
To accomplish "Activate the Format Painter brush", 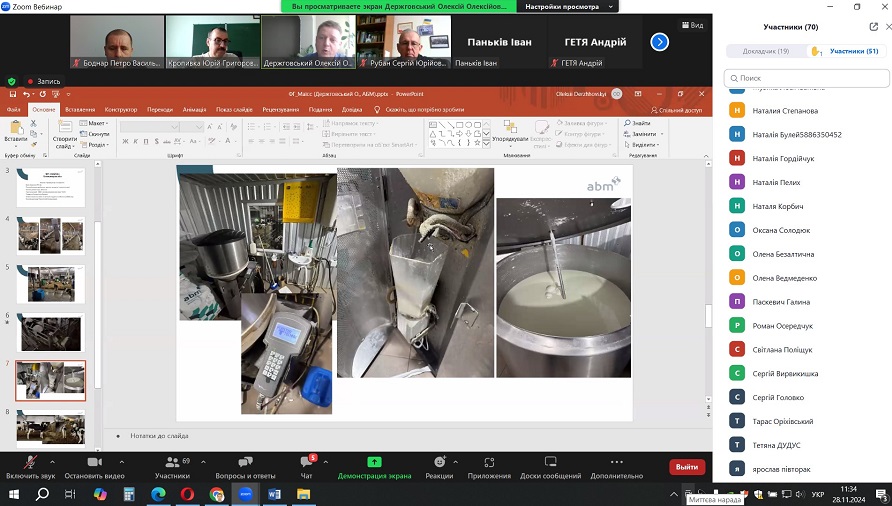I will [x=34, y=145].
